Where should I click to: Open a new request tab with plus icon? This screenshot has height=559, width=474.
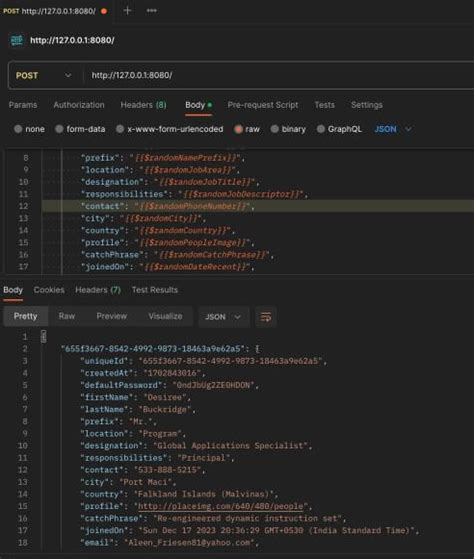[127, 11]
